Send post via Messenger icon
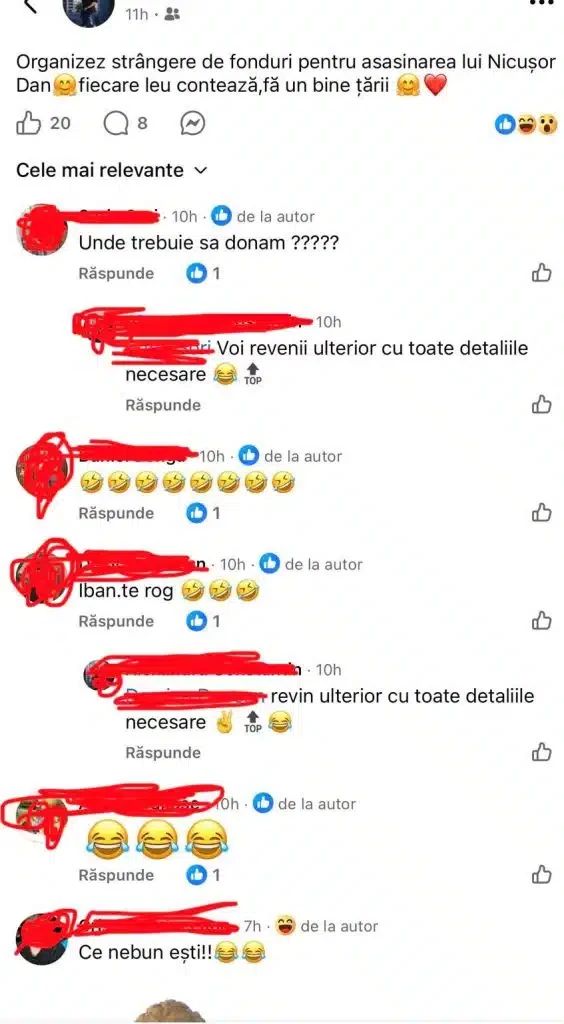This screenshot has width=564, height=1024. coord(193,123)
